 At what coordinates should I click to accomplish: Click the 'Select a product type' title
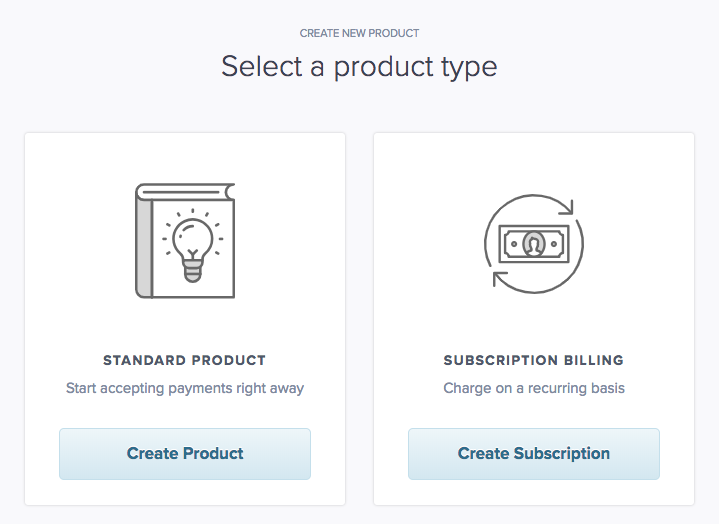(x=360, y=67)
